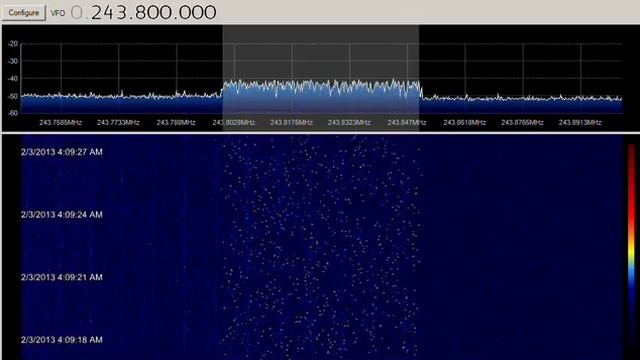The height and width of the screenshot is (360, 640).
Task: Select the 4:09:21 AM waterfall timestamp
Action: (x=62, y=277)
